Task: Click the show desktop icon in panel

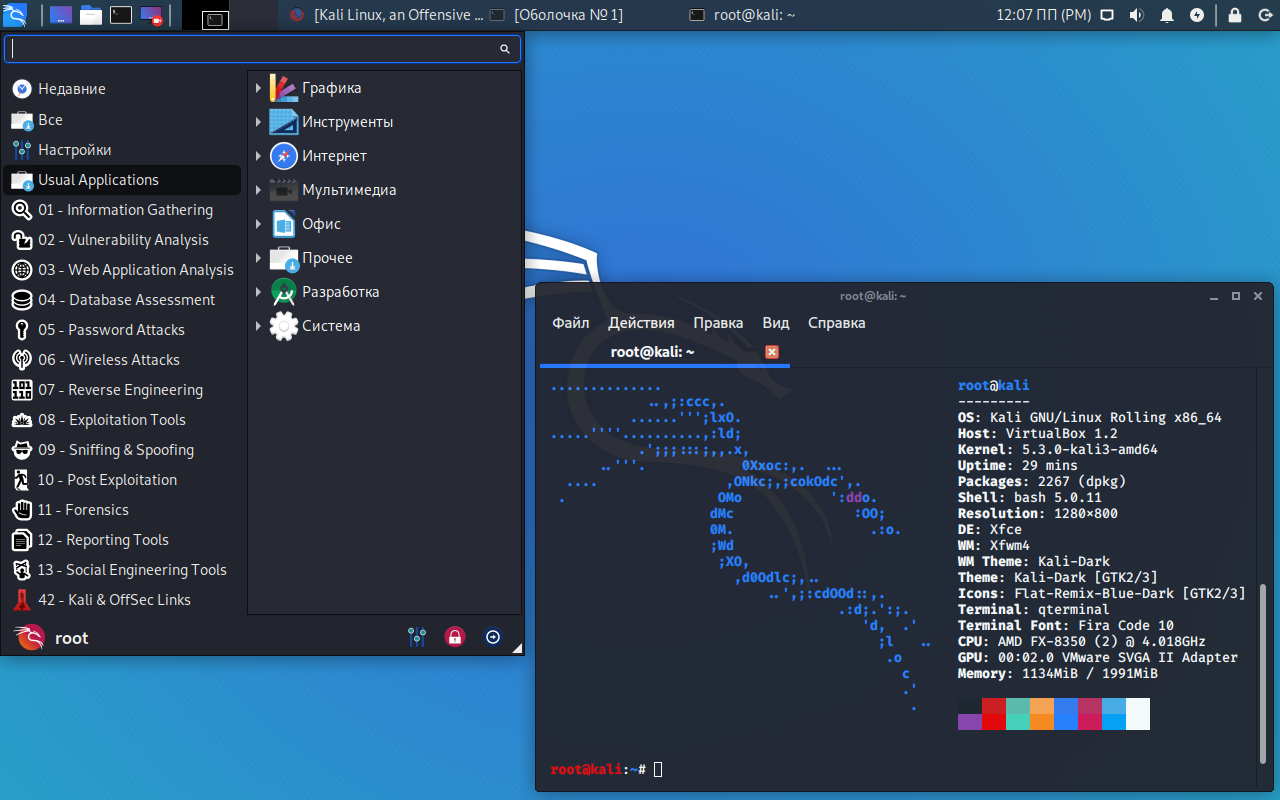Action: point(60,15)
